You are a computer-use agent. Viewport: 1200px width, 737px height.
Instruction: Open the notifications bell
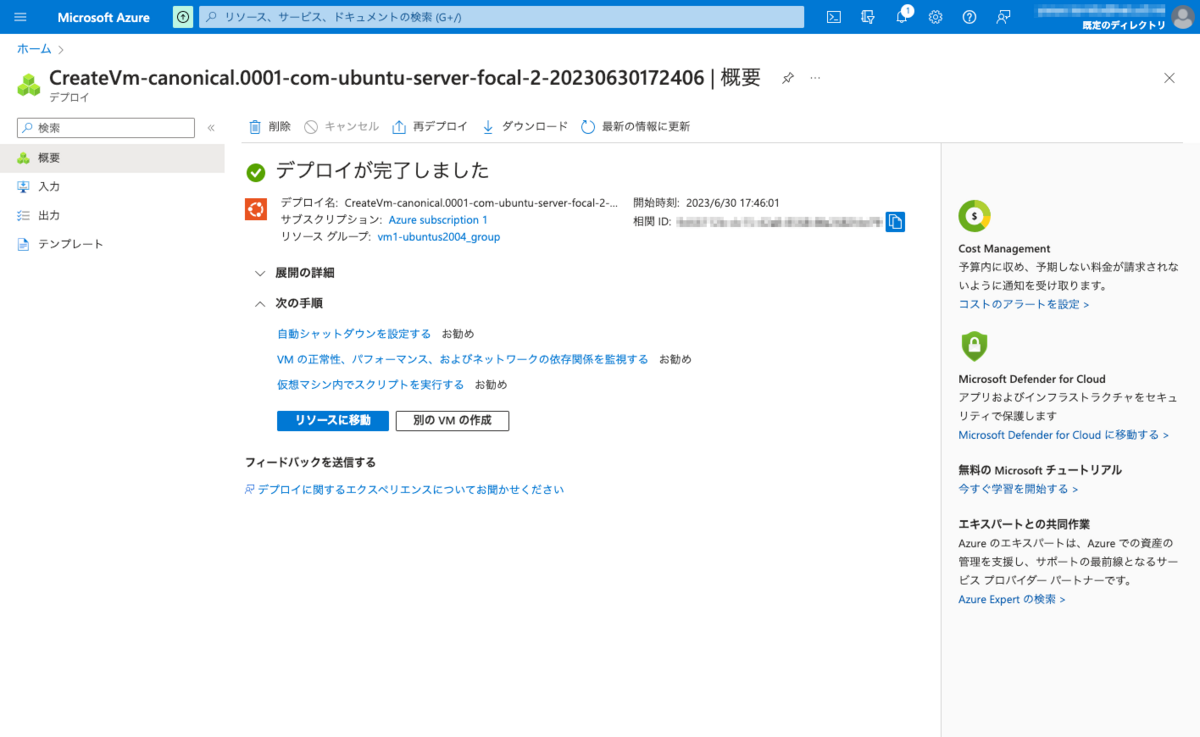pyautogui.click(x=902, y=17)
